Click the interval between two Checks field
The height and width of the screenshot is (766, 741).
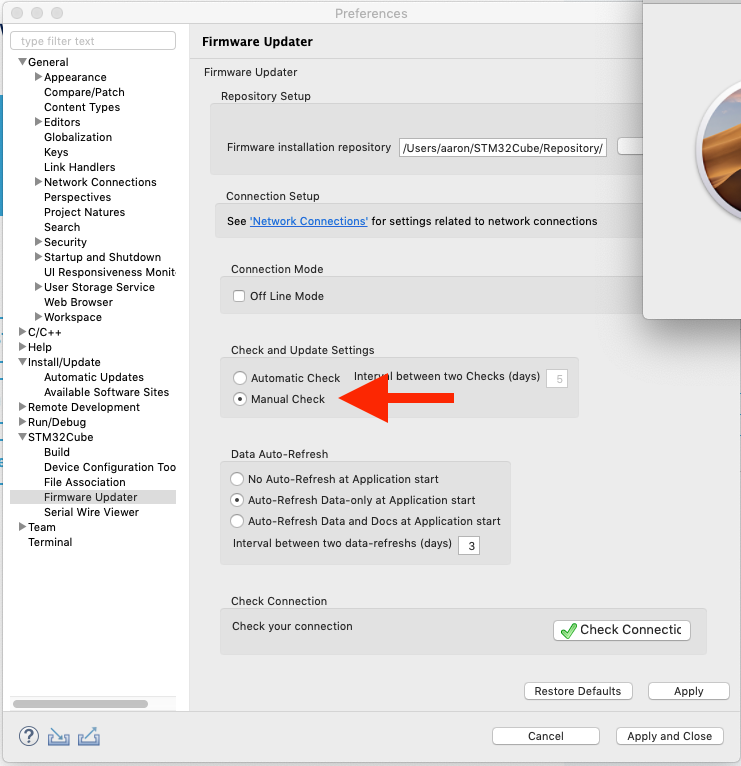click(x=557, y=379)
